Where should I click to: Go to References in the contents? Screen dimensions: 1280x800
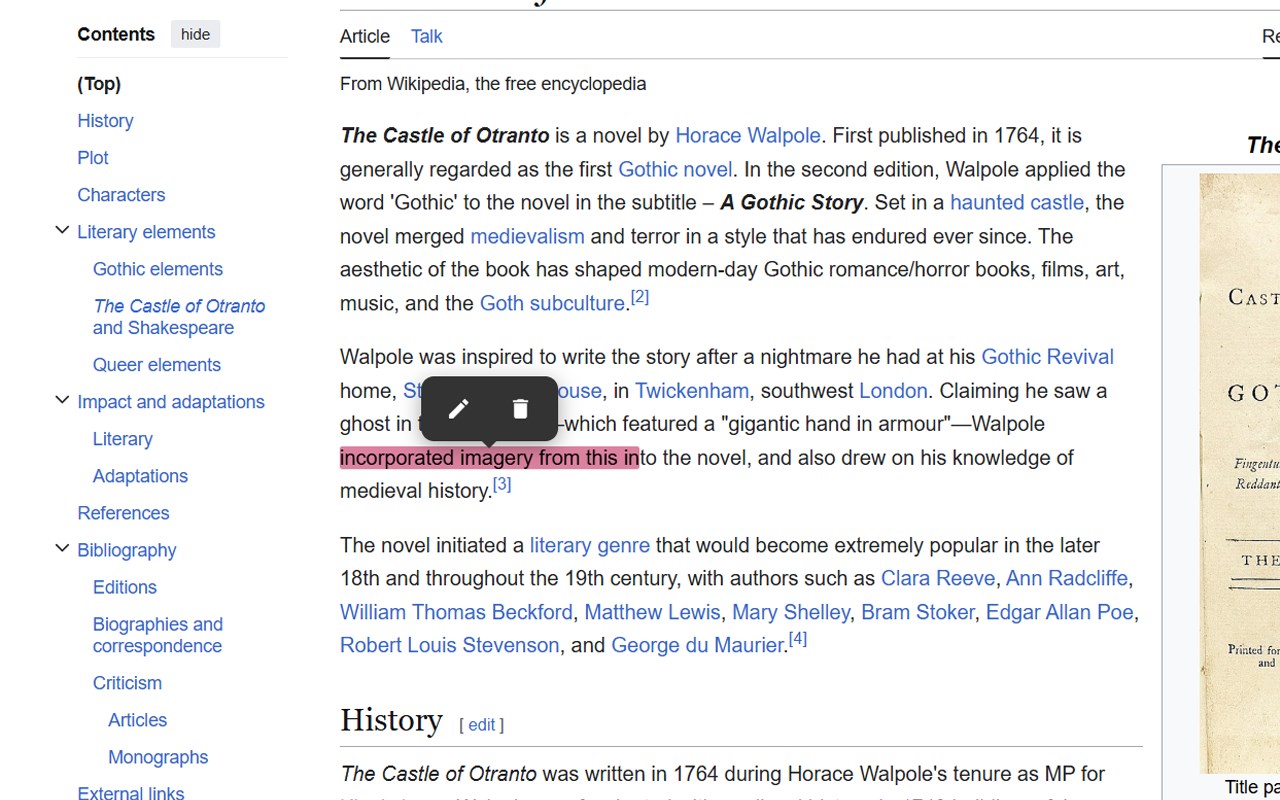[x=123, y=513]
